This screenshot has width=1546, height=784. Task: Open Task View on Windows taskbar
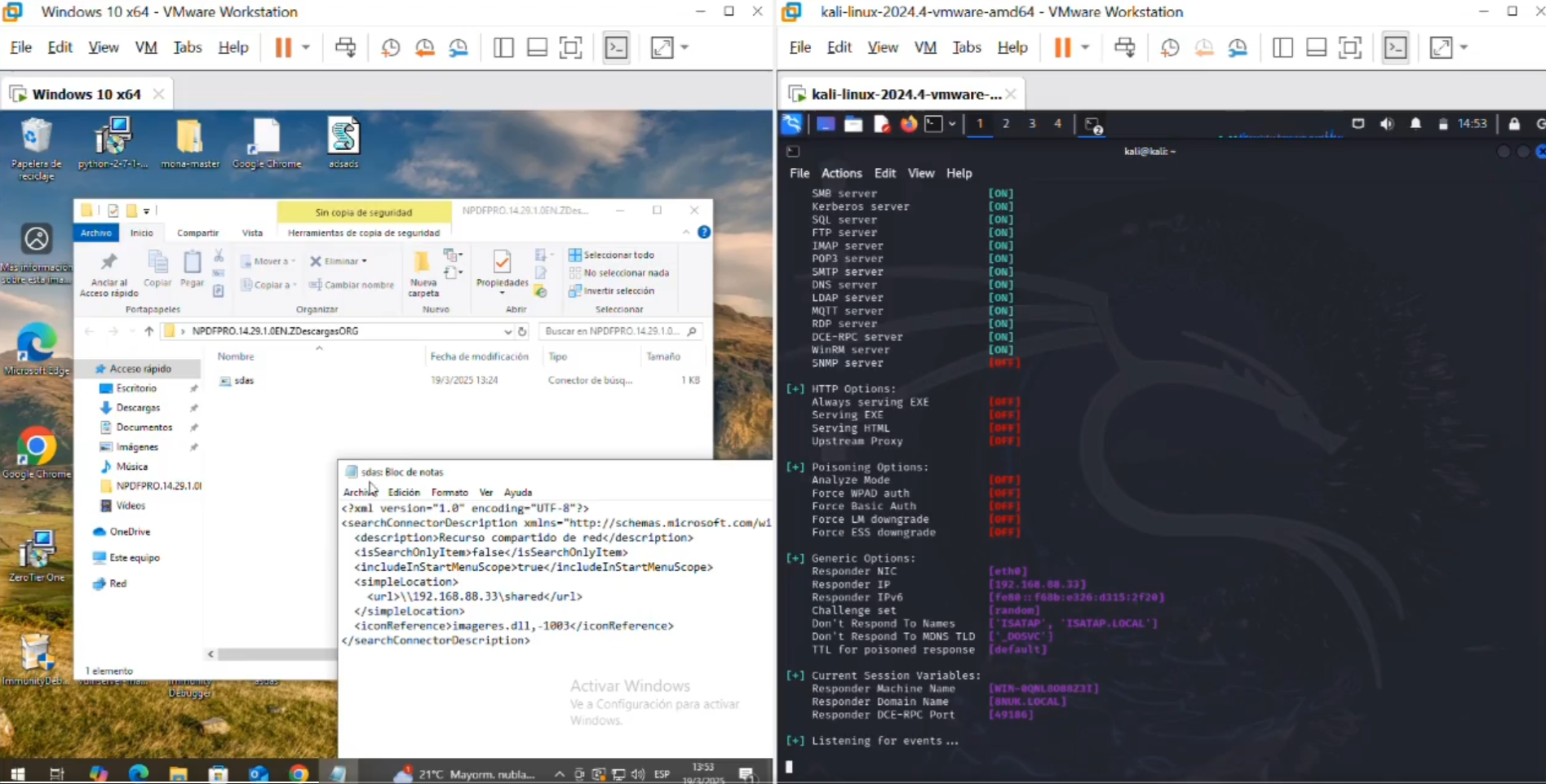tap(57, 773)
